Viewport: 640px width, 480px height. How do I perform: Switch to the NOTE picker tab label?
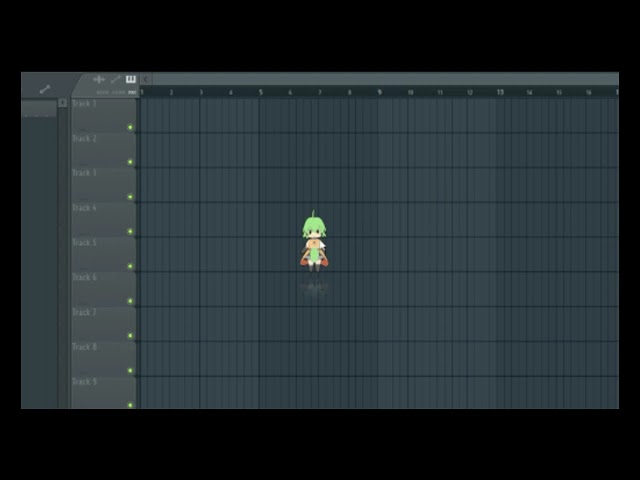tap(103, 93)
